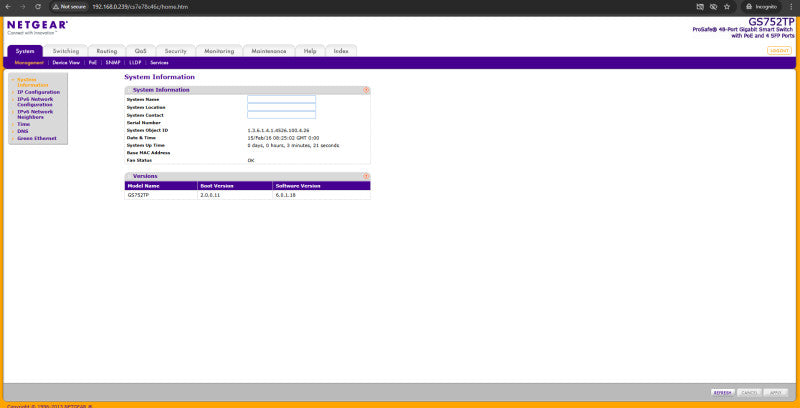Expand IPv6 Network Configuration in the sidebar

(35, 102)
